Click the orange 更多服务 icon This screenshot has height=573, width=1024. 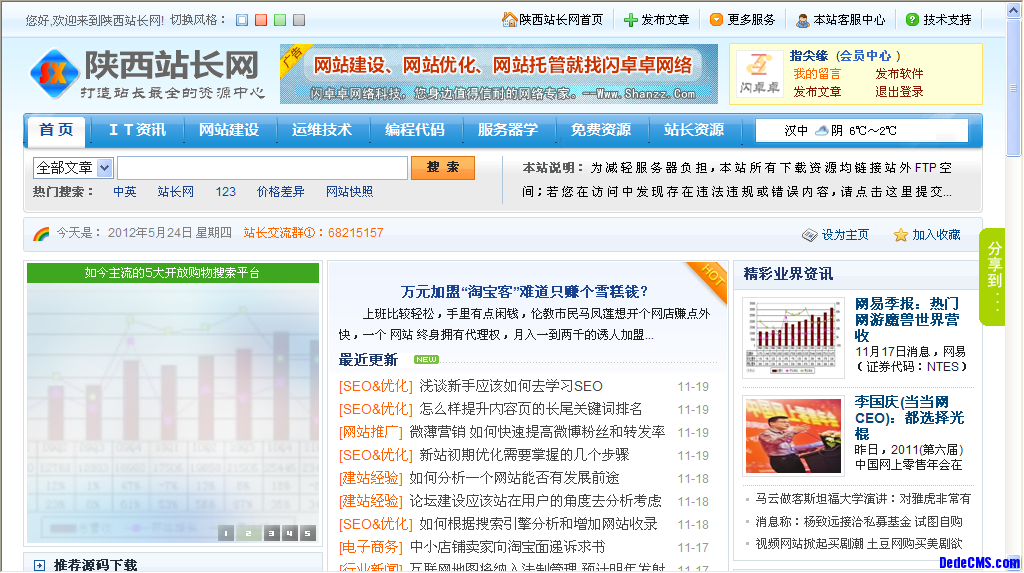click(716, 20)
